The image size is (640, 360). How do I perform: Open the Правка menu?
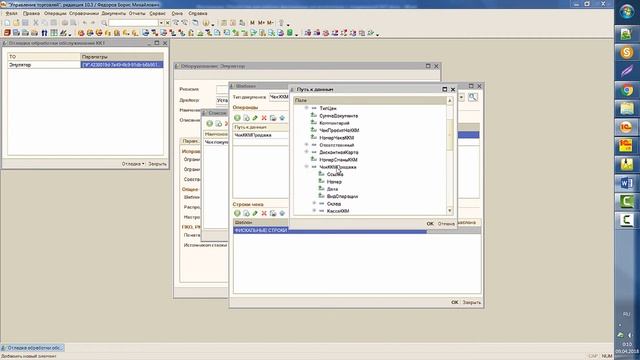31,13
